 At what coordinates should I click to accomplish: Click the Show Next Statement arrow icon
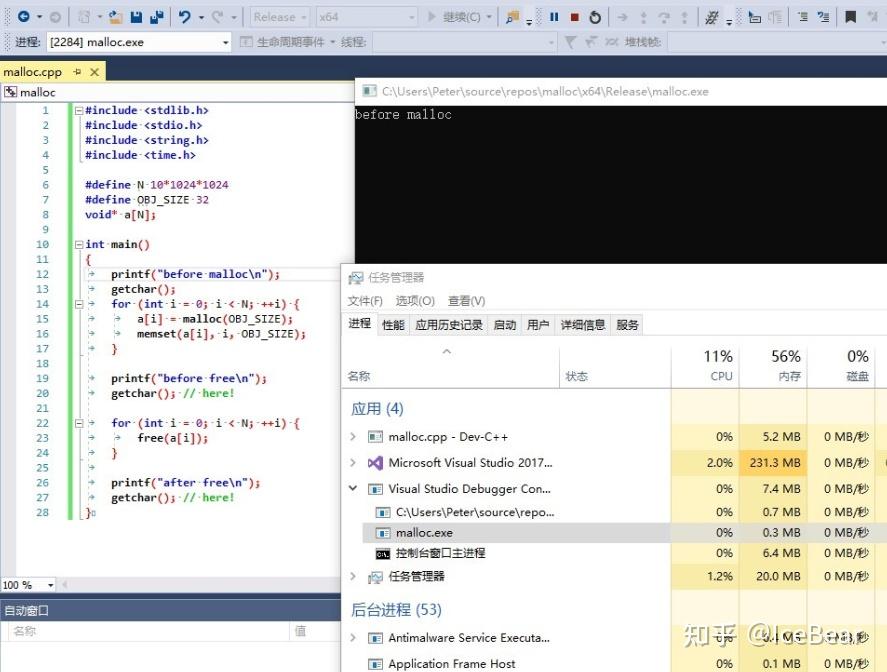tap(622, 17)
